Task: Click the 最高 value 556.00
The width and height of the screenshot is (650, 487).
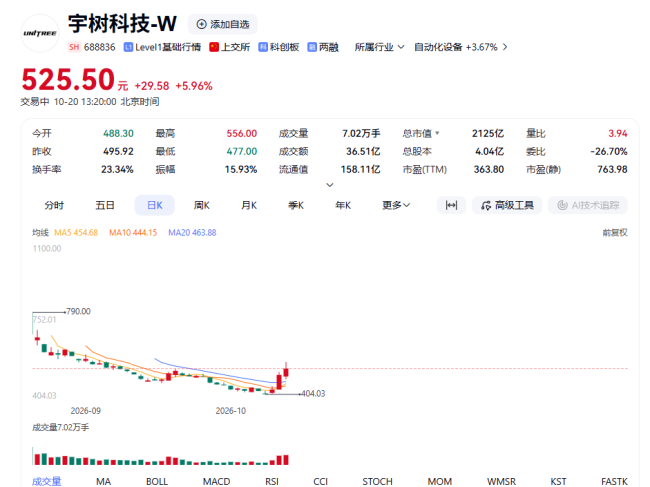Action: coord(242,133)
